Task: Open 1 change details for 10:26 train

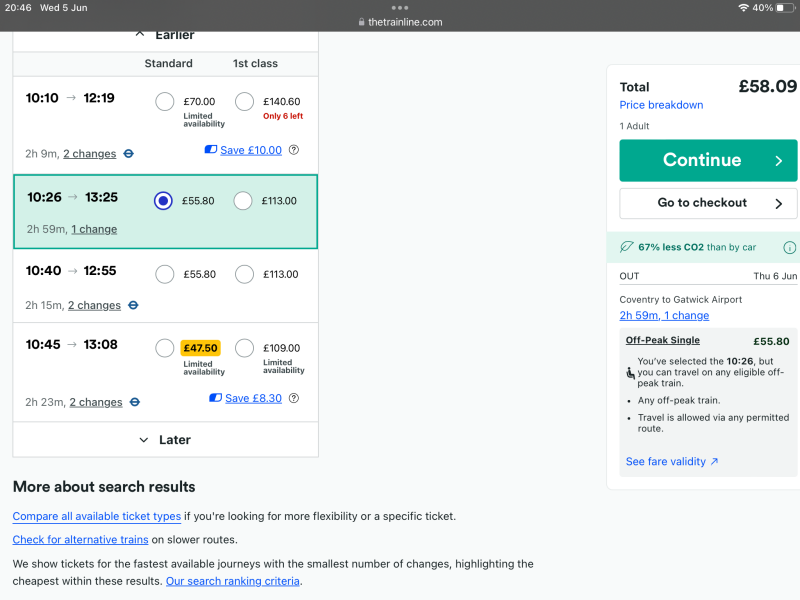Action: [x=94, y=229]
